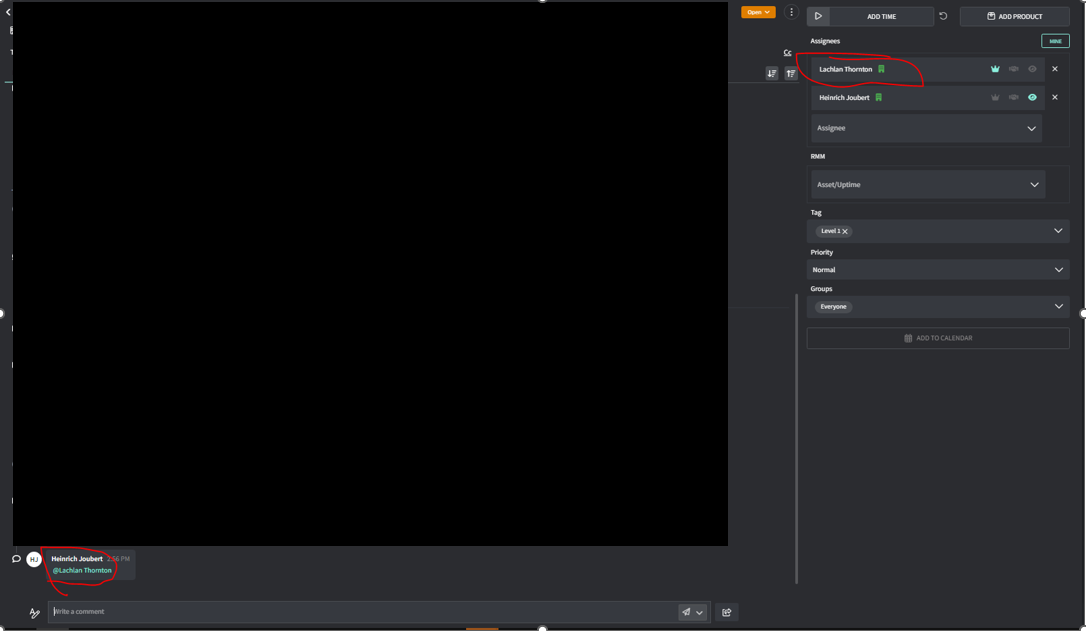1086x631 pixels.
Task: Click the send comment paper plane icon
Action: point(686,612)
